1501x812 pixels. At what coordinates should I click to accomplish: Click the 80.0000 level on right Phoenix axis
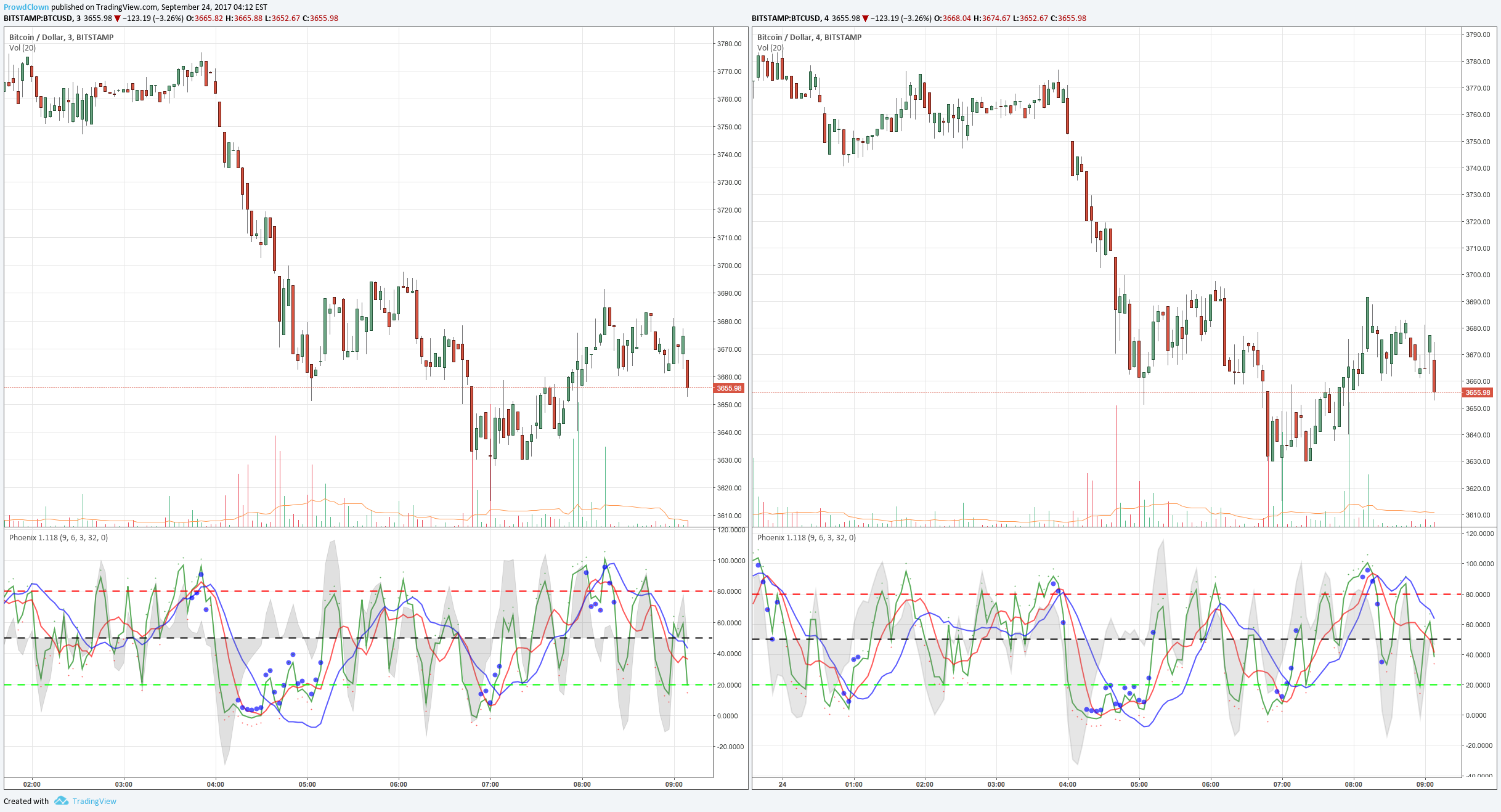click(x=1479, y=595)
